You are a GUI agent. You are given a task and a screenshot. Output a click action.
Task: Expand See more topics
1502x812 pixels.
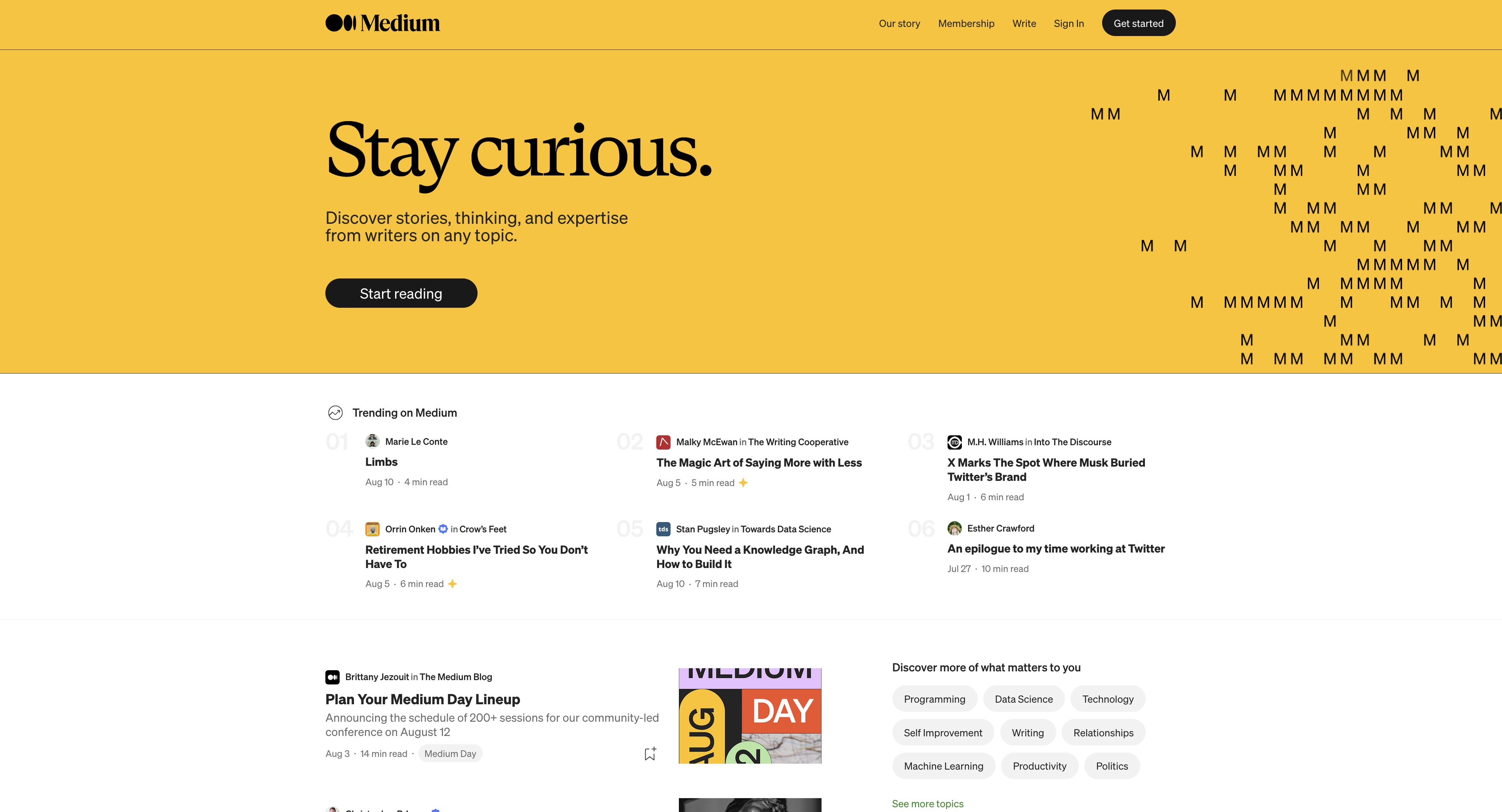pyautogui.click(x=927, y=803)
